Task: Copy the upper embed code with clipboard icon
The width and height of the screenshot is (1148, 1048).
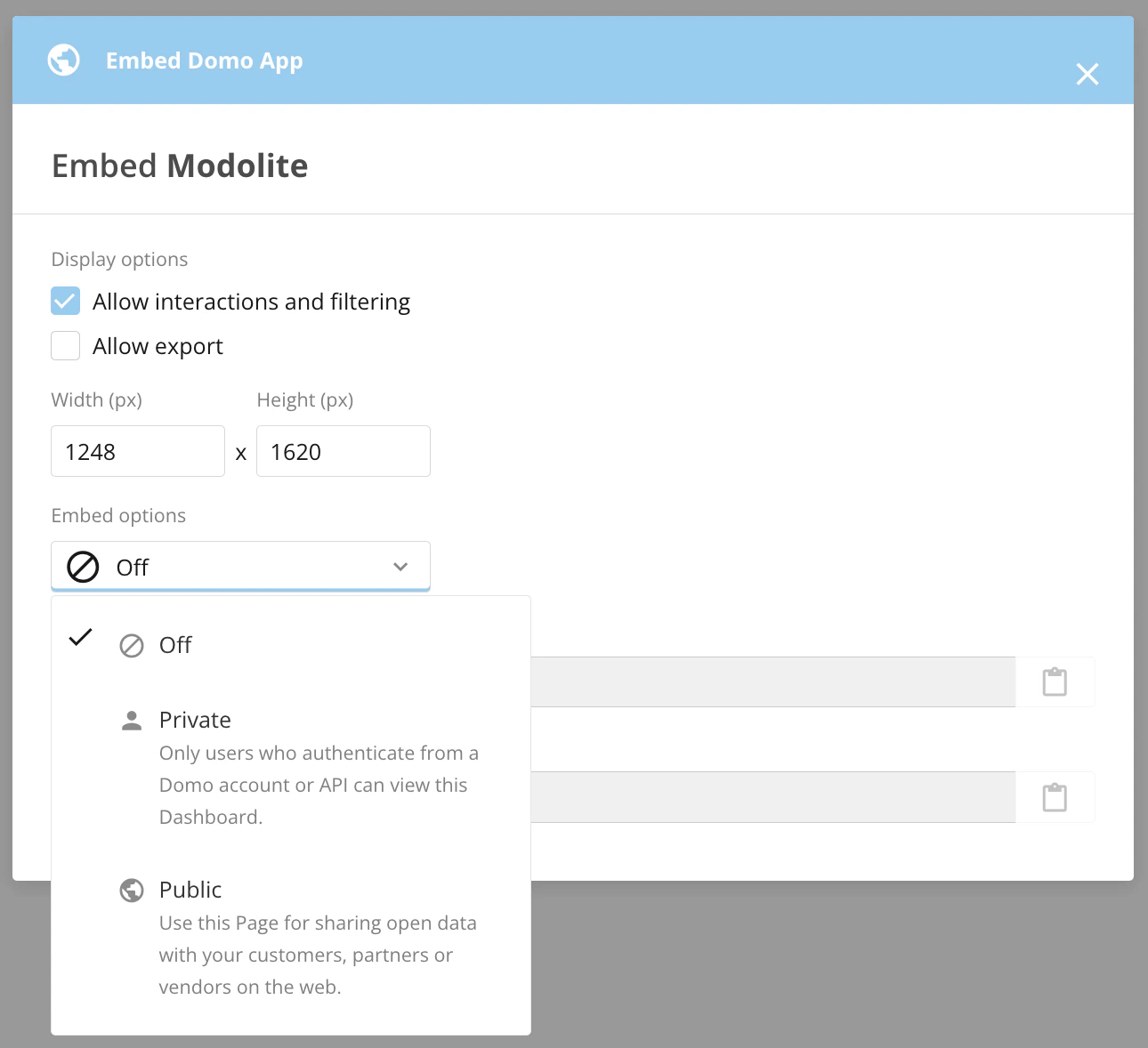Action: [x=1055, y=682]
